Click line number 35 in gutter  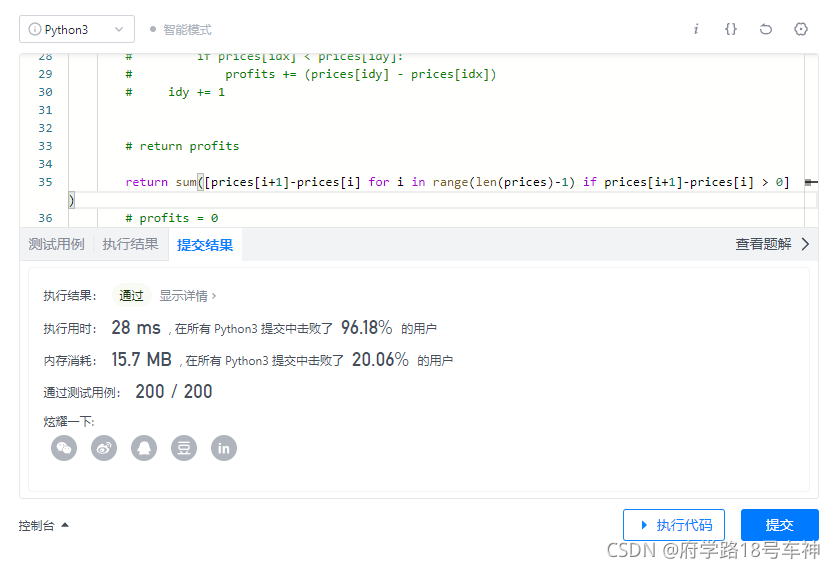coord(45,182)
